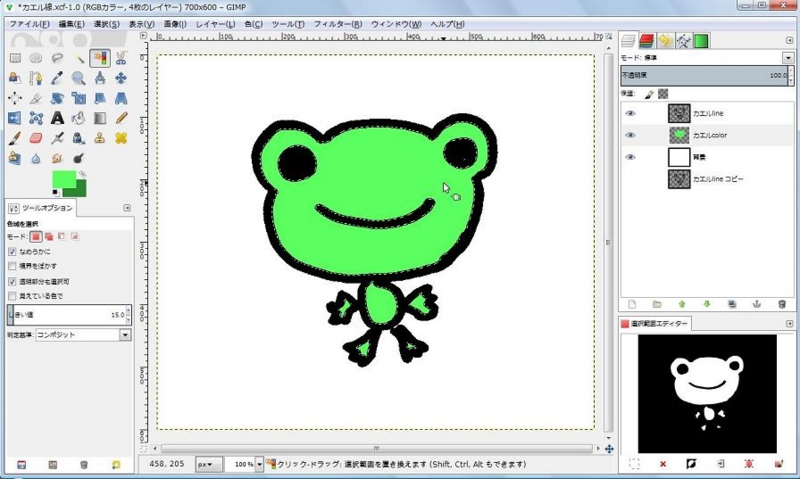Duplicate the current layer button
Image resolution: width=800 pixels, height=479 pixels.
tap(732, 305)
